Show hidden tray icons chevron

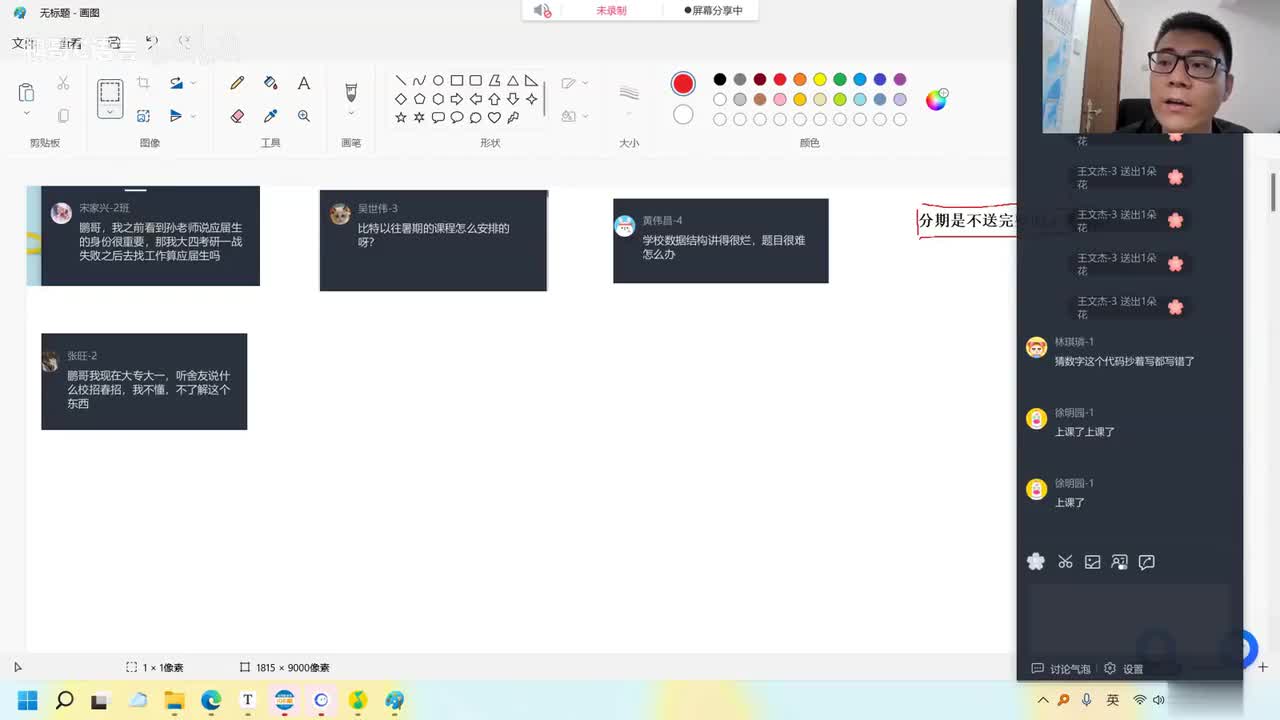tap(1043, 700)
